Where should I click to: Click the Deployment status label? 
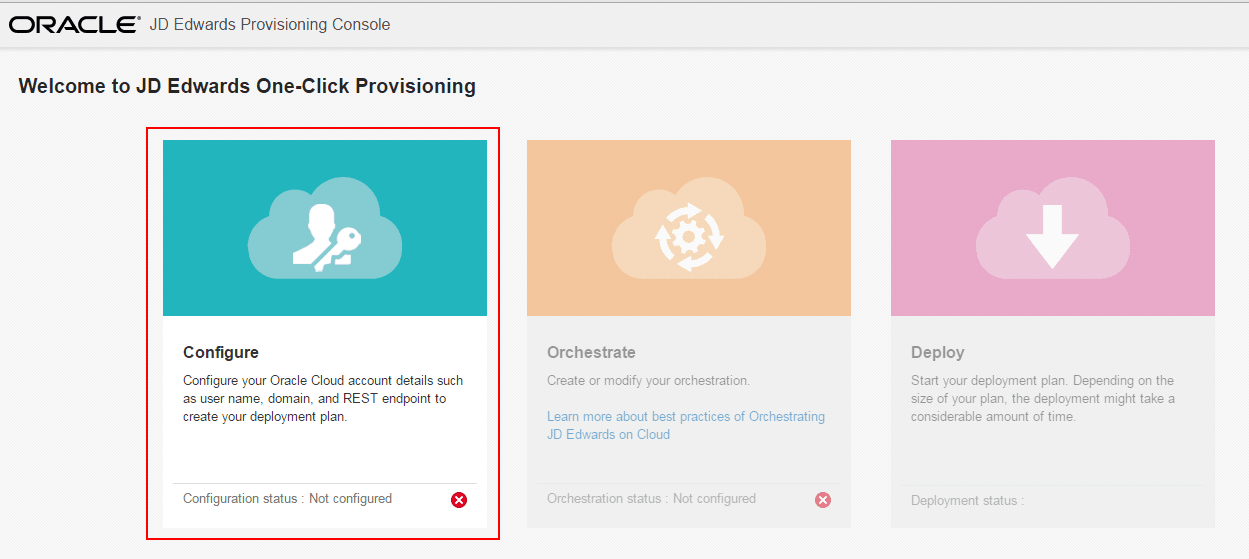(x=968, y=501)
